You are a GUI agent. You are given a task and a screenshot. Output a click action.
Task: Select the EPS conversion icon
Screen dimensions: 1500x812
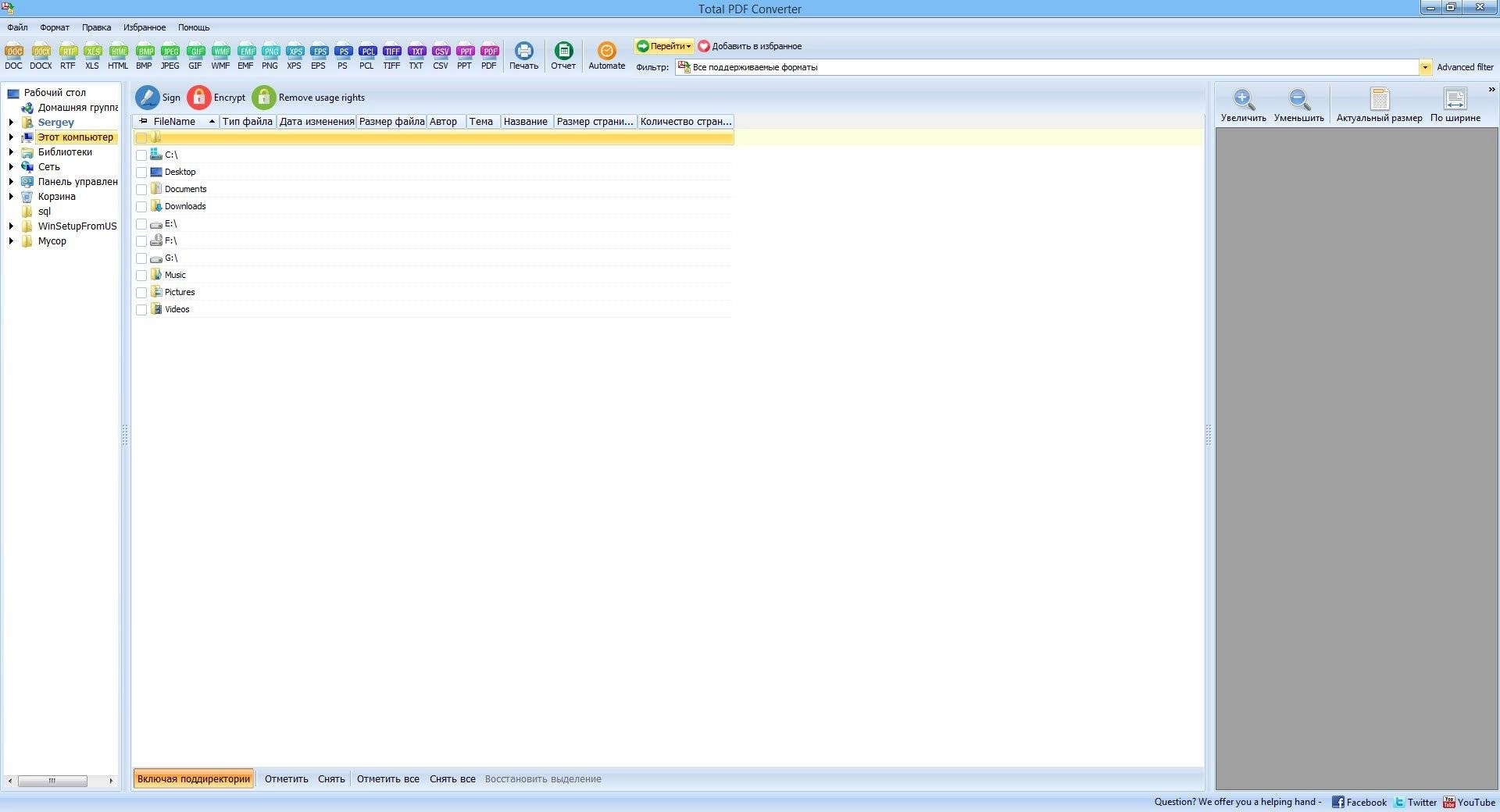pos(319,56)
